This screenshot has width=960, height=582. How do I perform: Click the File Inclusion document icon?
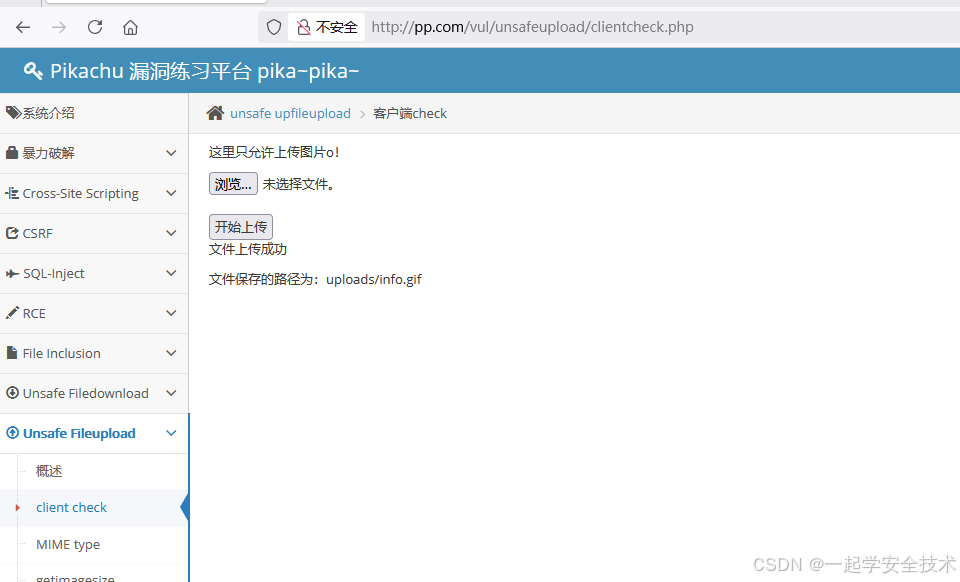[11, 353]
